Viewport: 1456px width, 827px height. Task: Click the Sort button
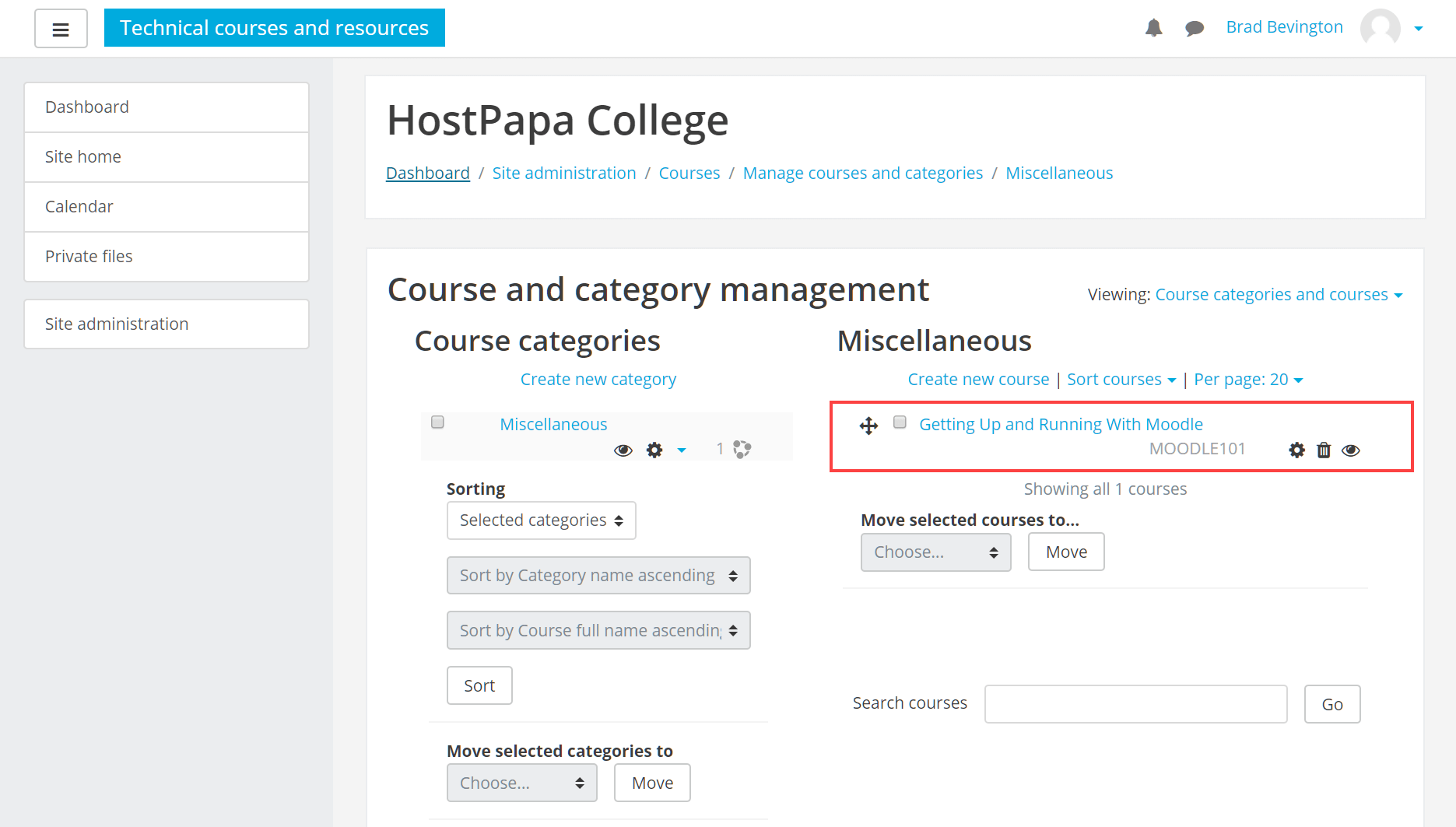pos(479,685)
